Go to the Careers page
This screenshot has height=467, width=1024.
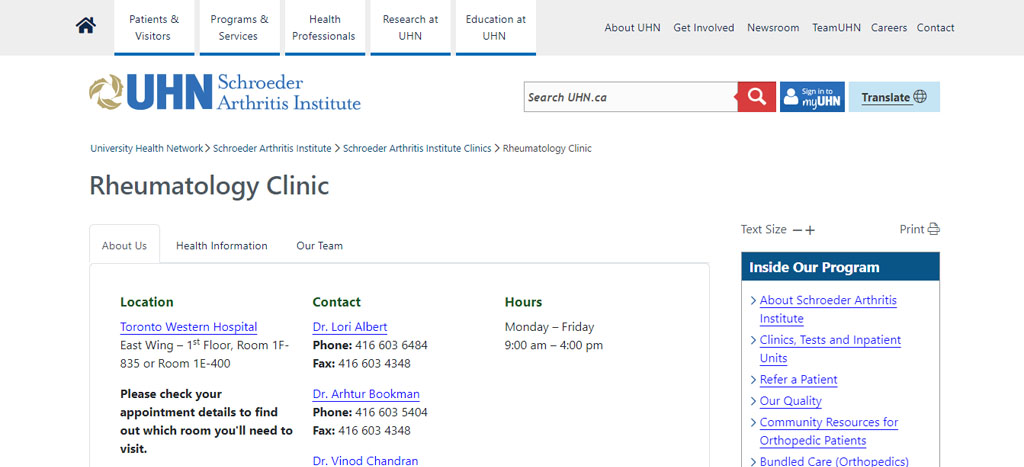click(889, 27)
